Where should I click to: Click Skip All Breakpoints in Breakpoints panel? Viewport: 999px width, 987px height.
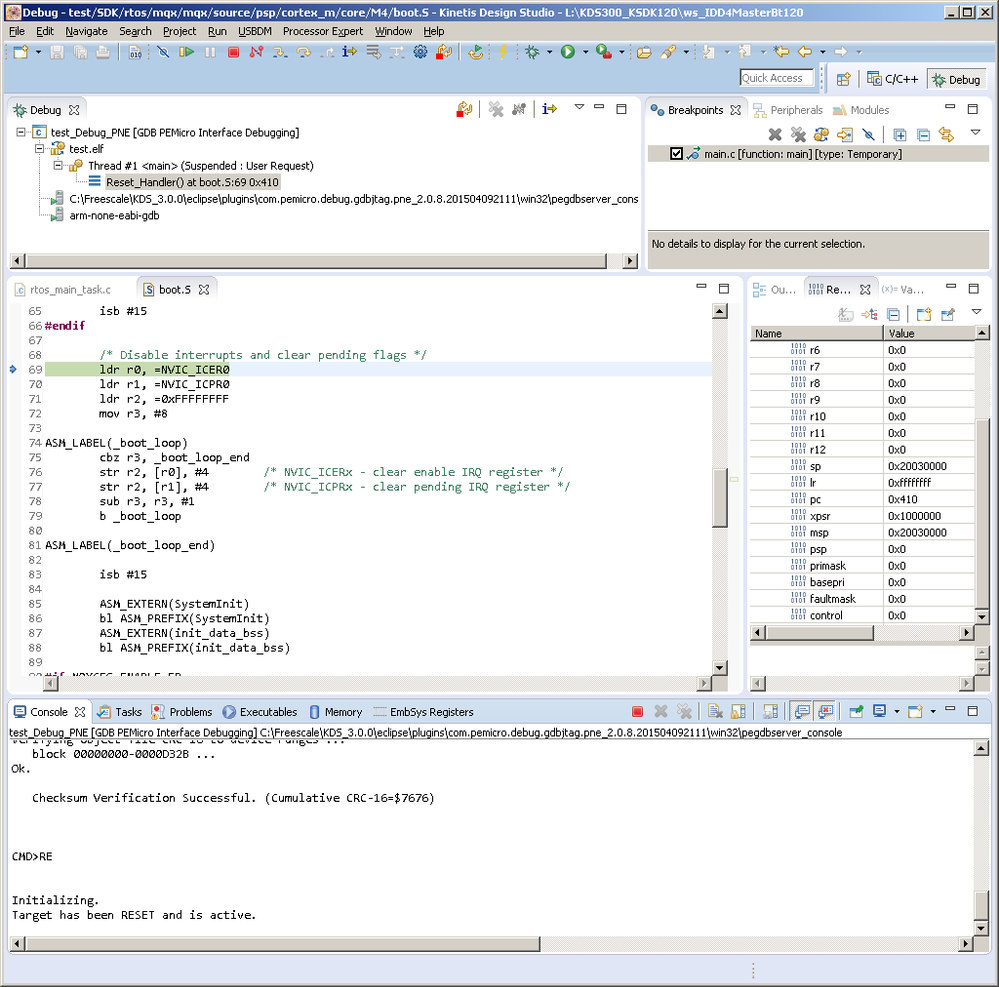coord(869,134)
